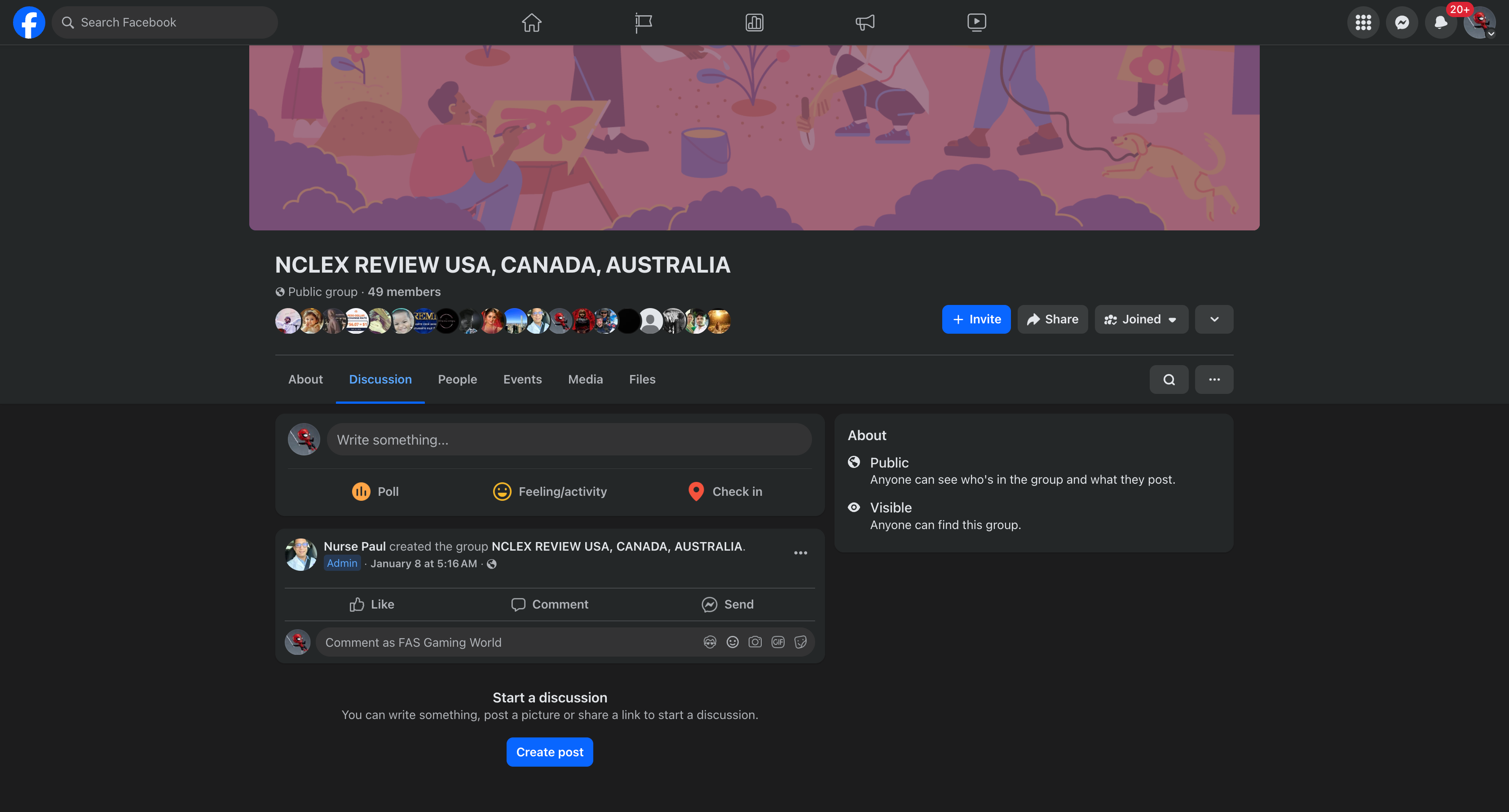Go to the Events tab
The image size is (1509, 812).
point(522,380)
